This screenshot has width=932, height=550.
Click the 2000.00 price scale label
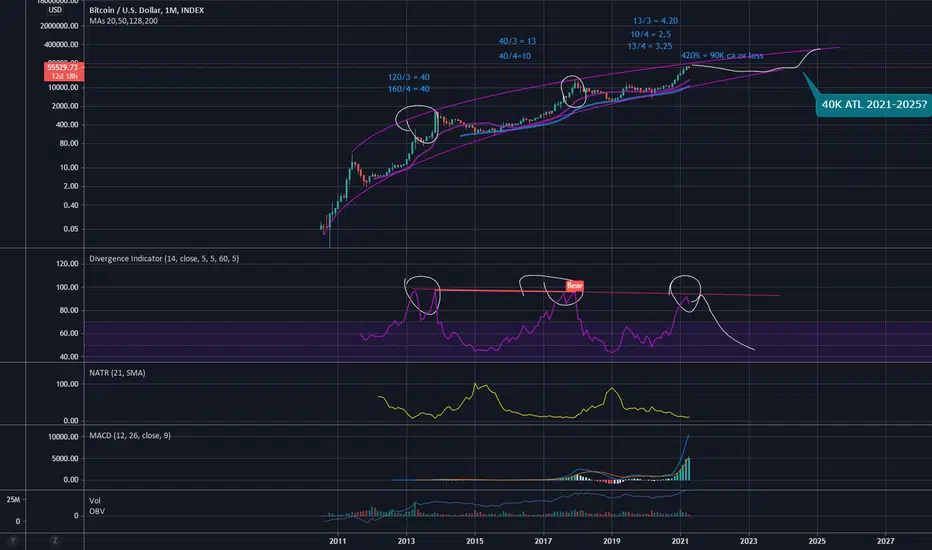pyautogui.click(x=65, y=106)
